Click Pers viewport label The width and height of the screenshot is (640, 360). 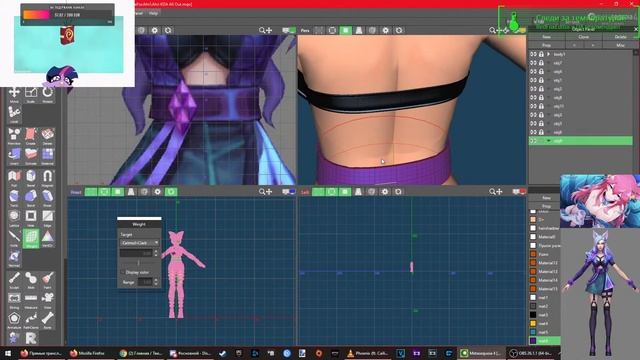[x=305, y=31]
